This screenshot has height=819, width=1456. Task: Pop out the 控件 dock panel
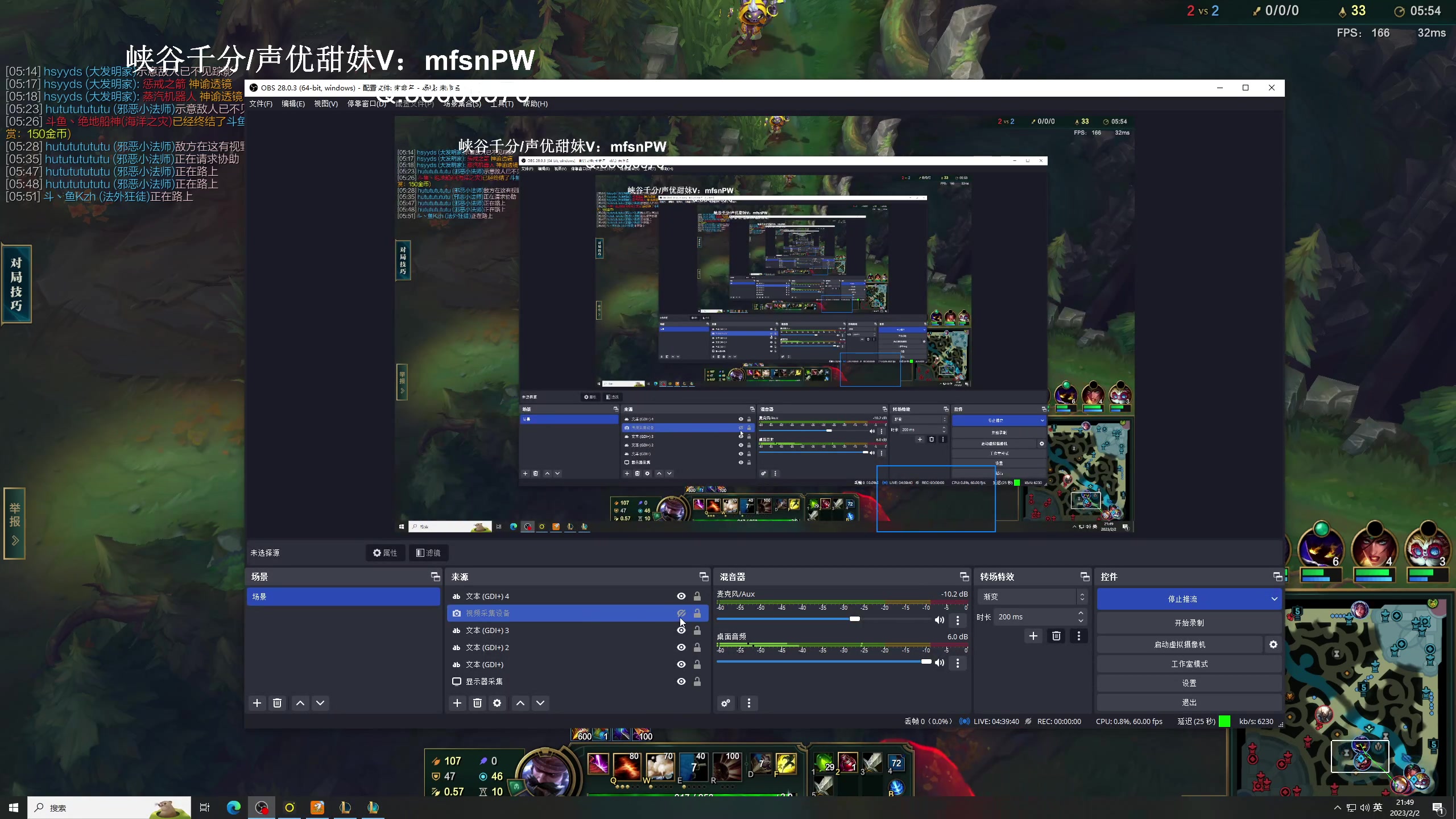click(x=1277, y=577)
